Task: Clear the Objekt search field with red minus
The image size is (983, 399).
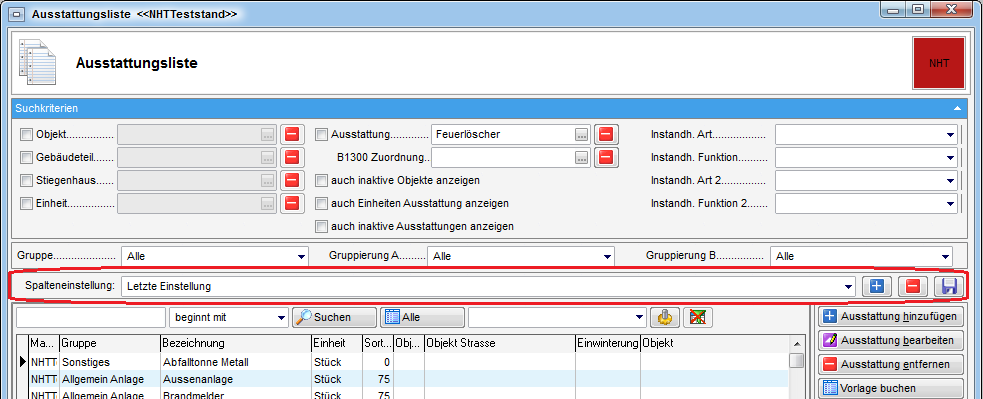Action: [x=292, y=134]
